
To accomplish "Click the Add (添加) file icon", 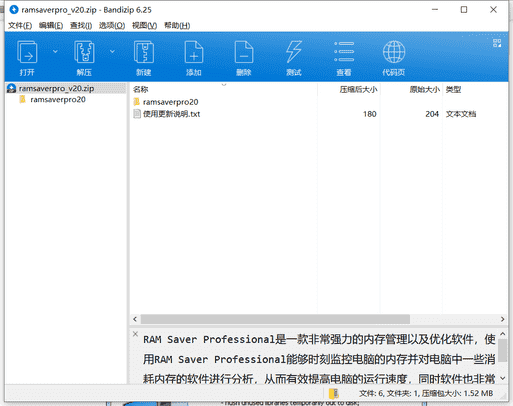I will (x=194, y=52).
